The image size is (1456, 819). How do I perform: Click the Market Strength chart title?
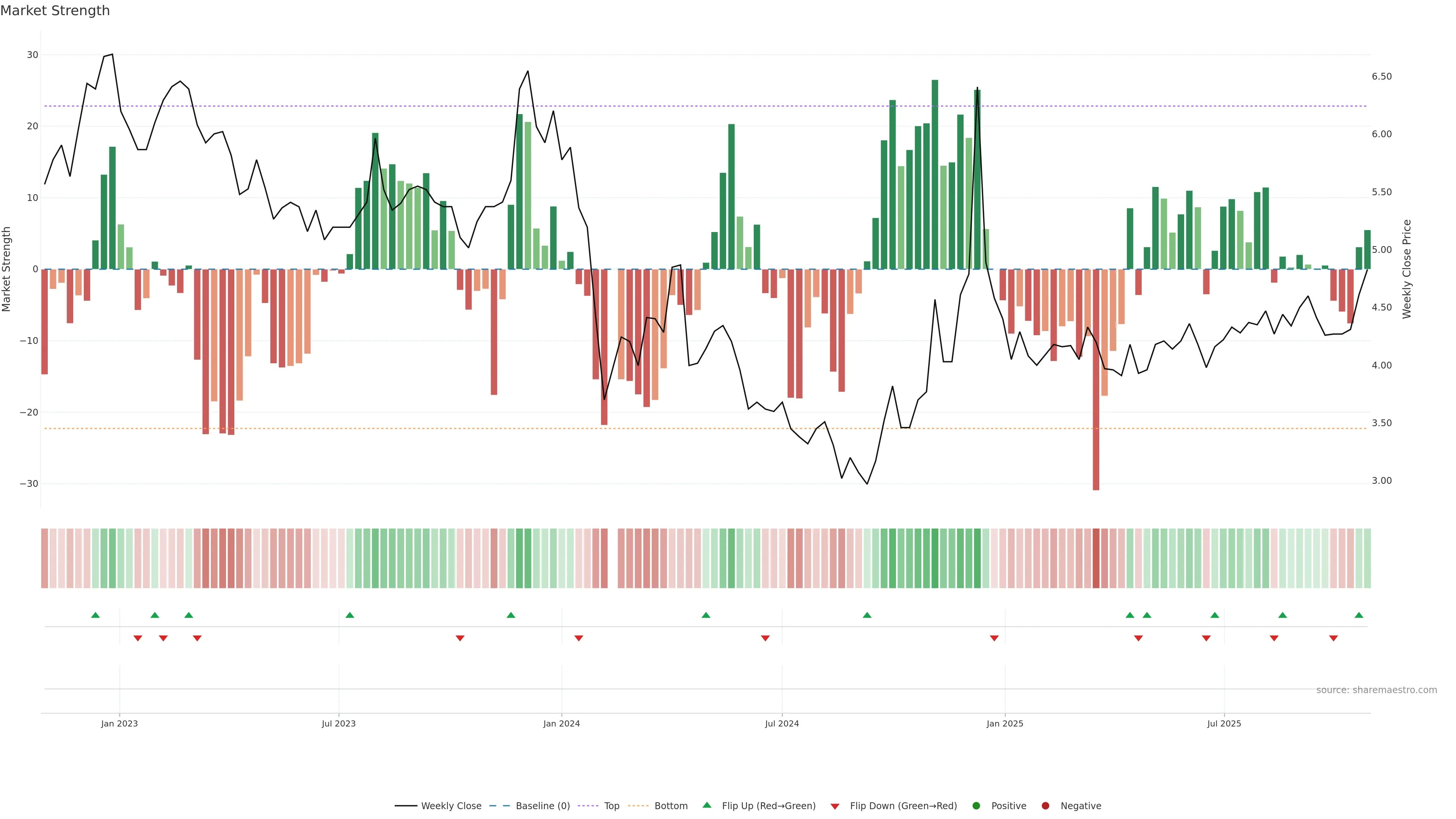55,11
